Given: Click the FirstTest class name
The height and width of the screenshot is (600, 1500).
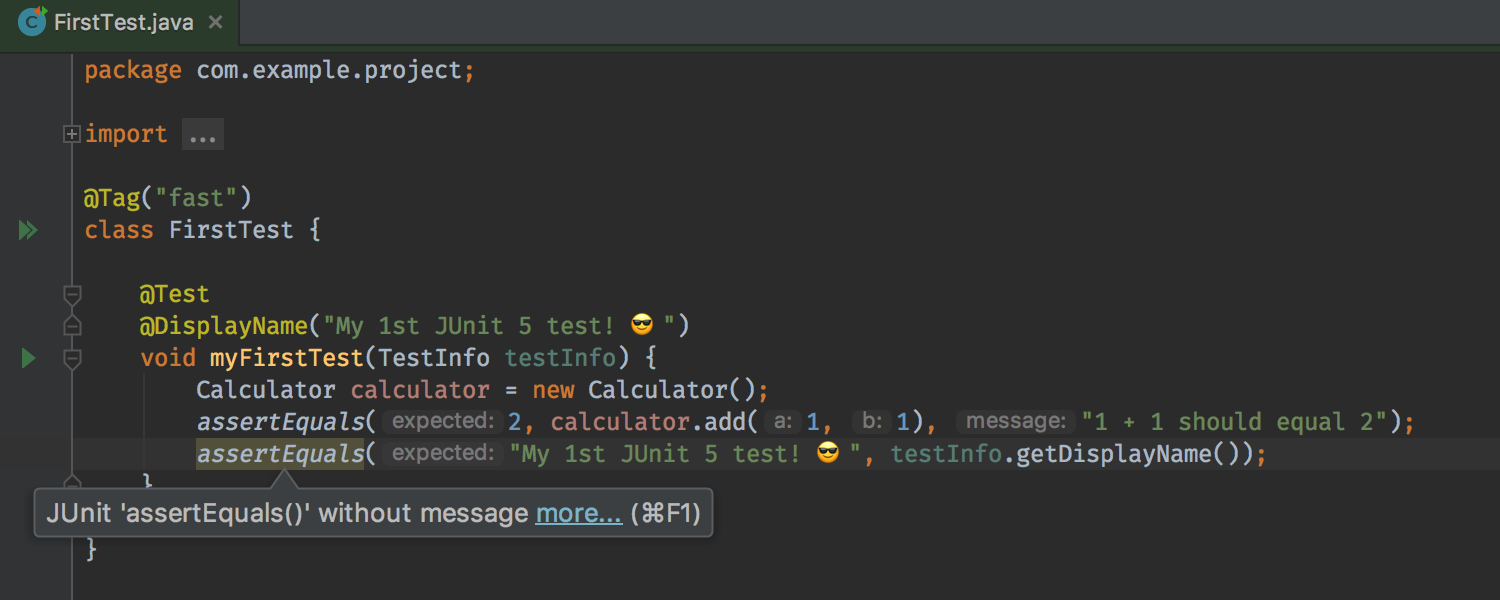Looking at the screenshot, I should click(x=231, y=230).
